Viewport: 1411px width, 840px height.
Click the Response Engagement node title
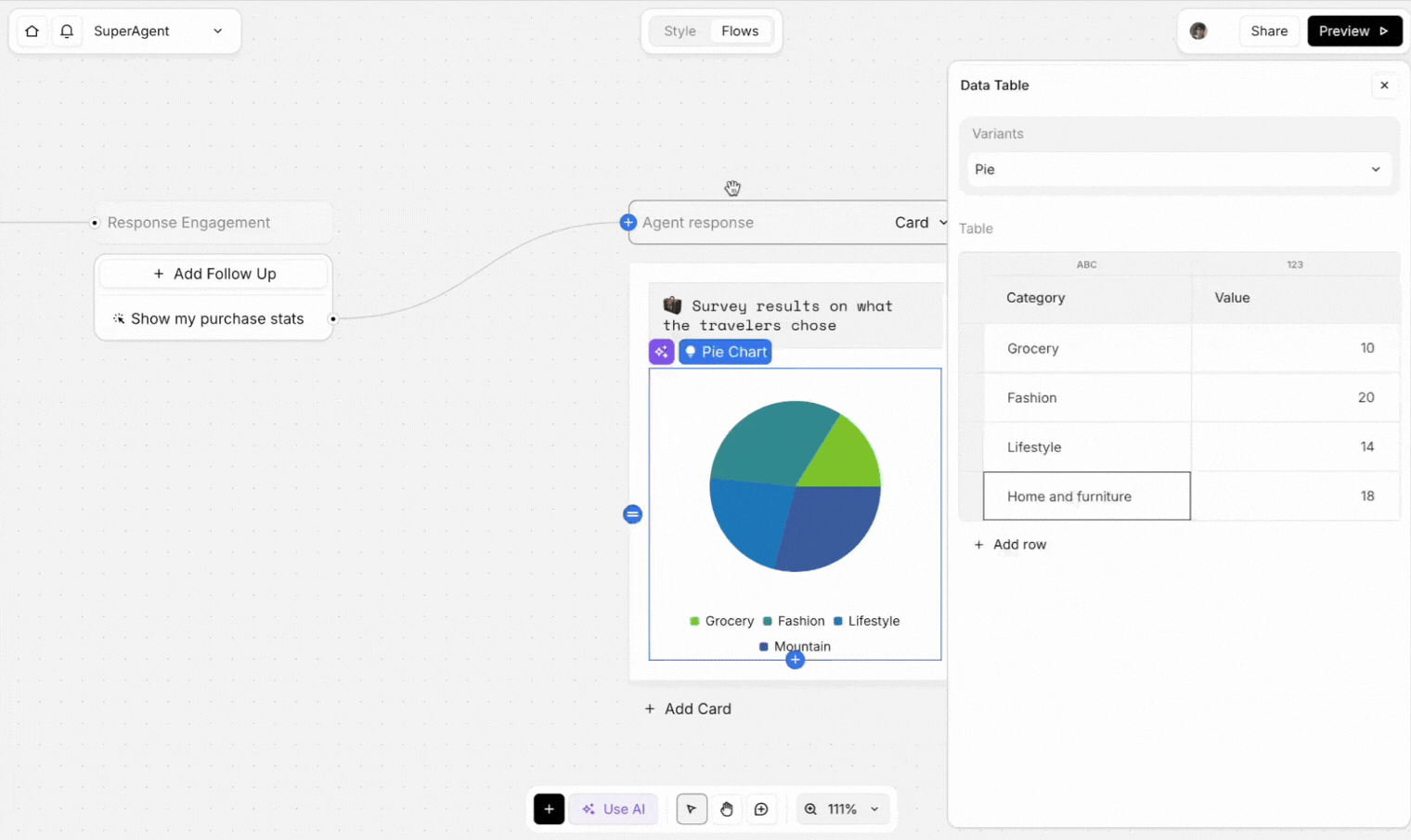(x=188, y=223)
